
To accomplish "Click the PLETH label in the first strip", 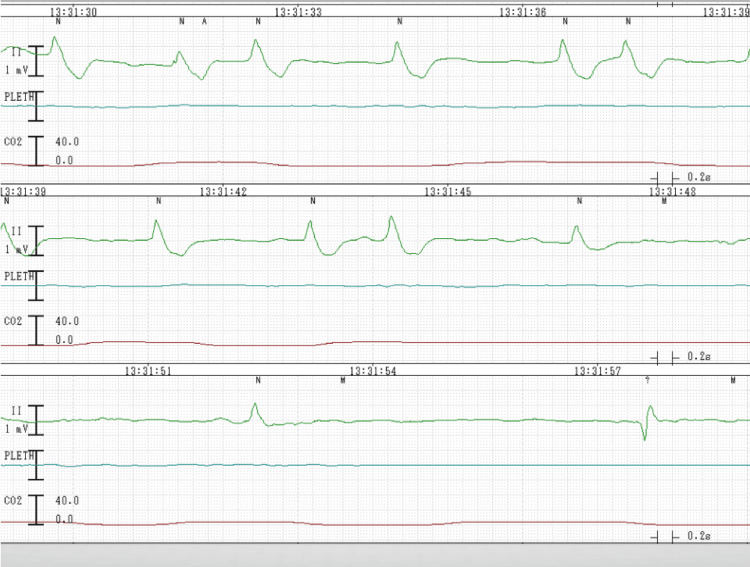I will pyautogui.click(x=19, y=97).
